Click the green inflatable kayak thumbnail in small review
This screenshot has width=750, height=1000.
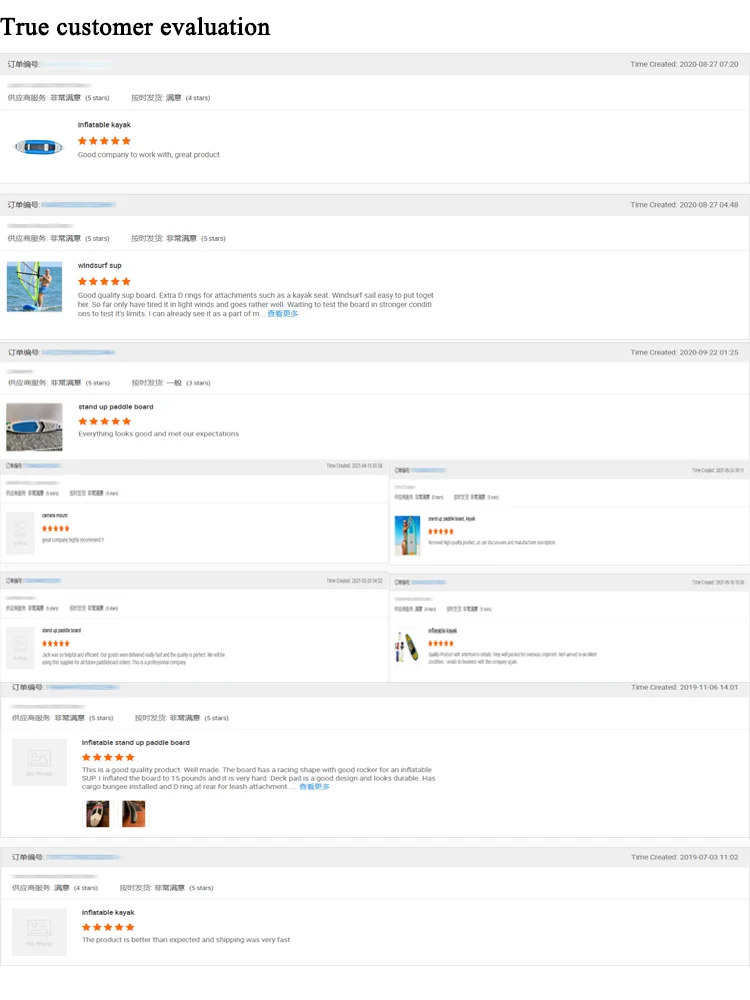pos(407,647)
